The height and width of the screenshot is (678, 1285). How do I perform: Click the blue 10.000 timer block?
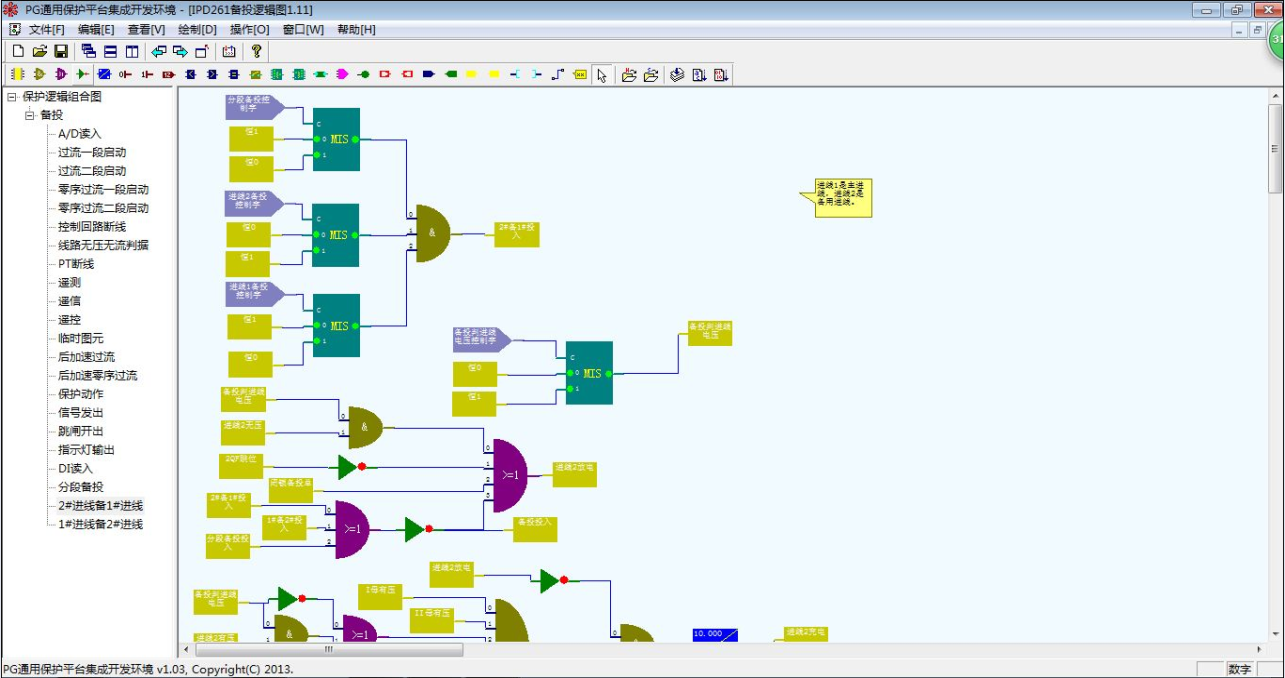click(715, 635)
